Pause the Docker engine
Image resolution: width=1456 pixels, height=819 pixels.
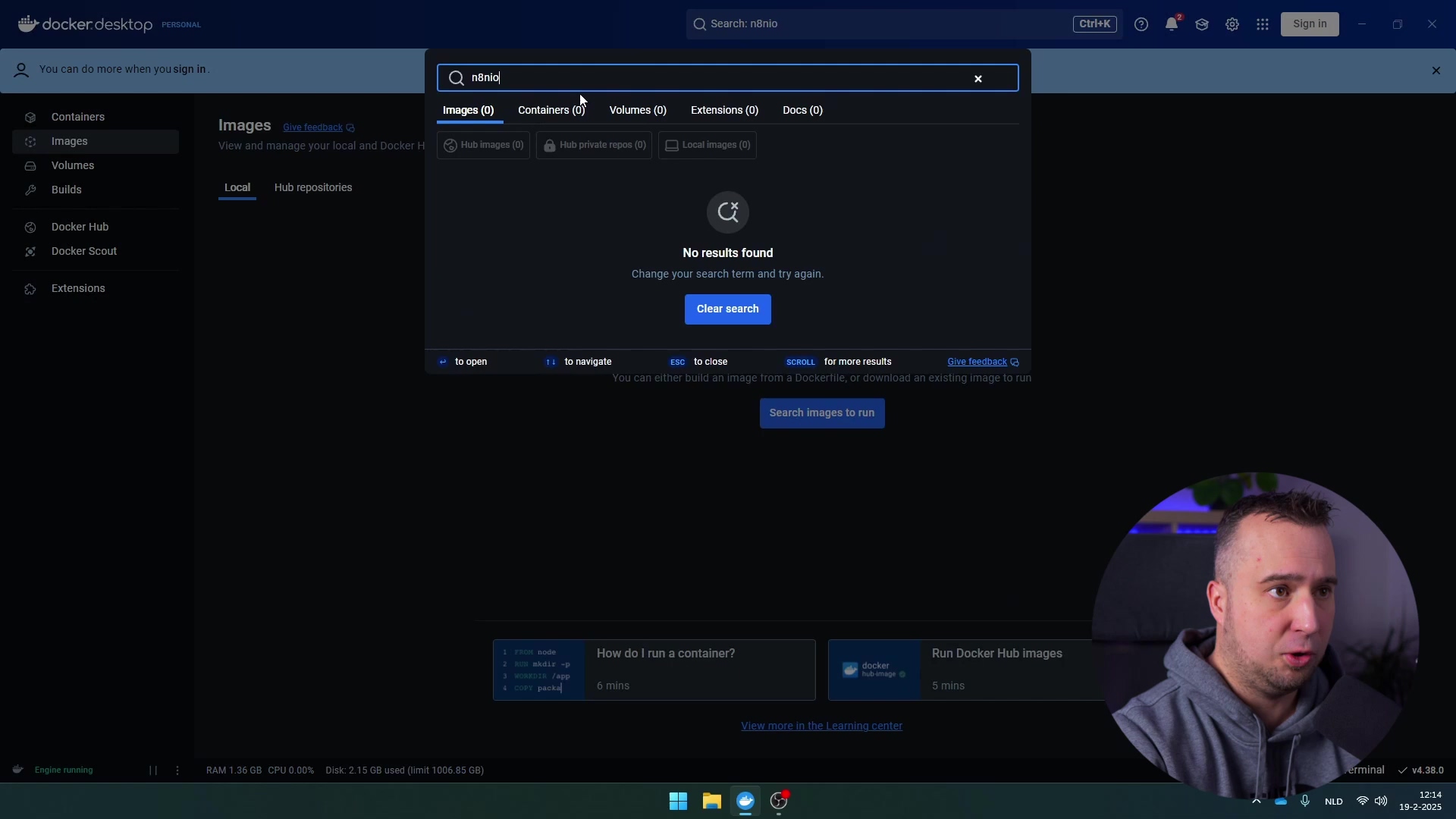tap(153, 770)
